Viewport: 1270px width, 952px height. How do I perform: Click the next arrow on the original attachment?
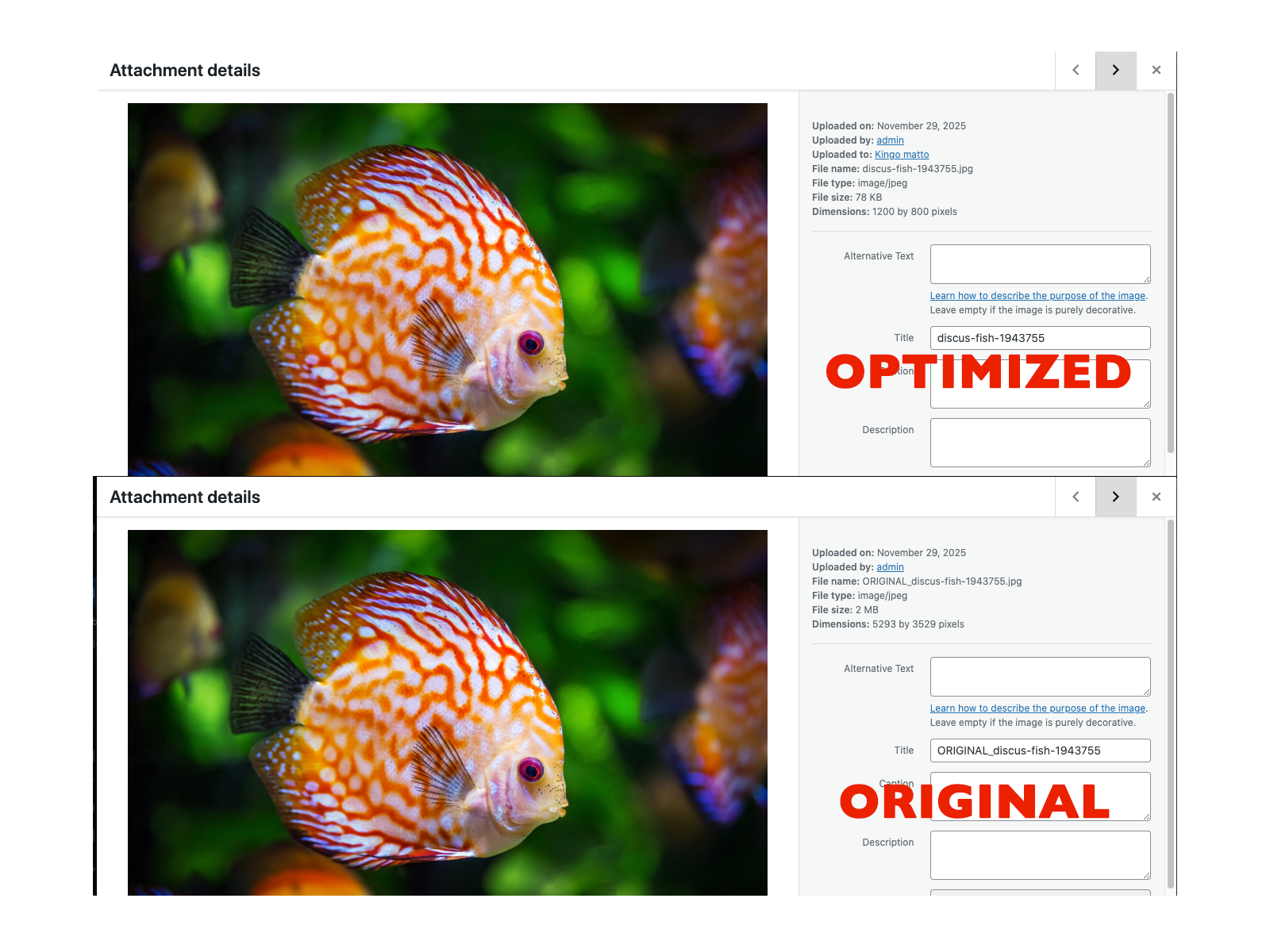pos(1115,497)
